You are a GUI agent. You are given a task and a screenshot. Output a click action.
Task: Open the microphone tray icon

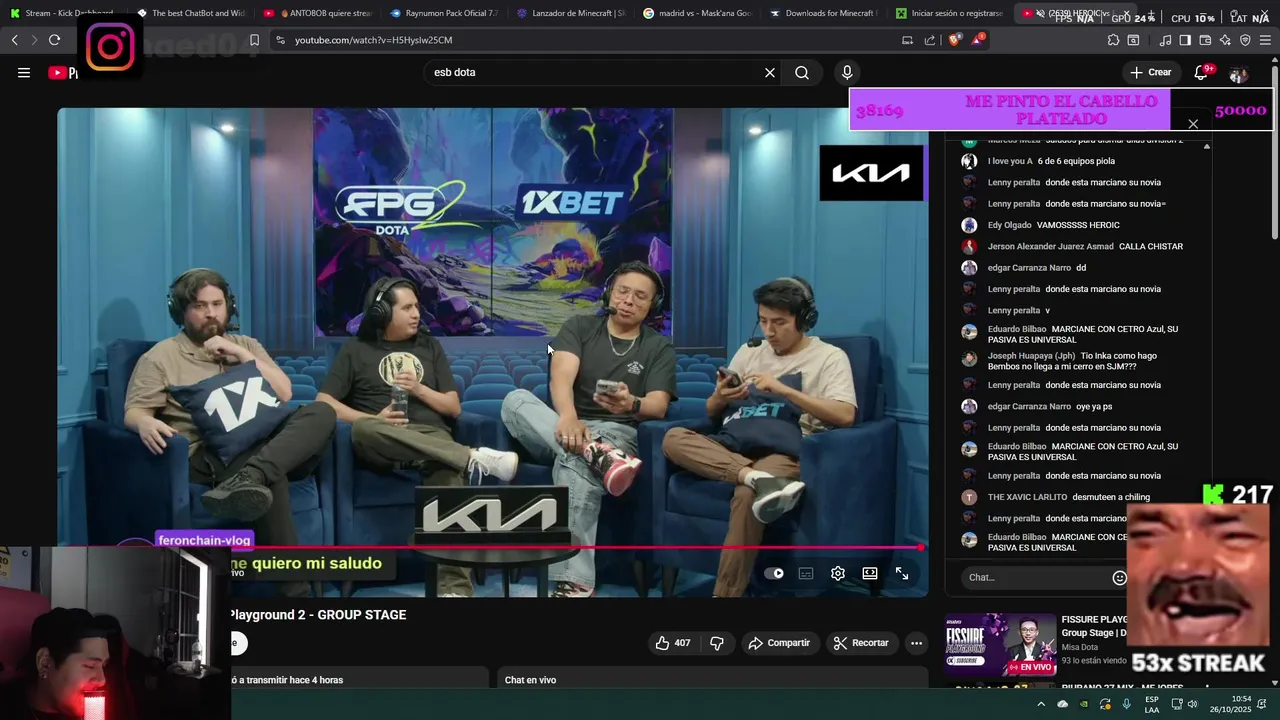1127,704
